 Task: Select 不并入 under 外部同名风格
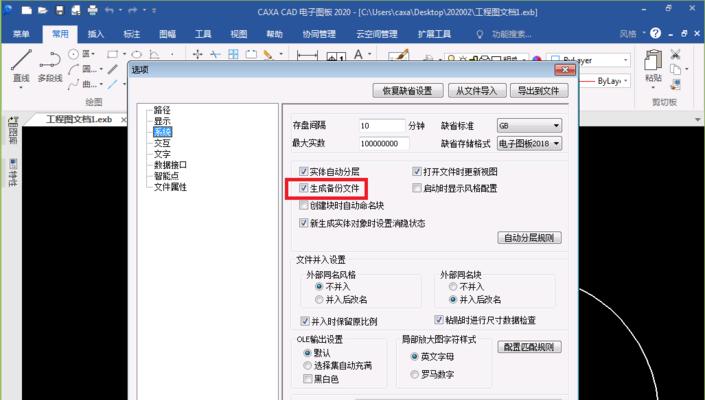click(x=319, y=286)
